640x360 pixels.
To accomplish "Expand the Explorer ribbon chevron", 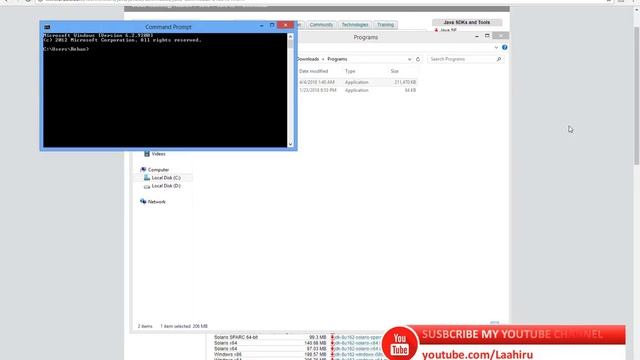I will point(496,47).
